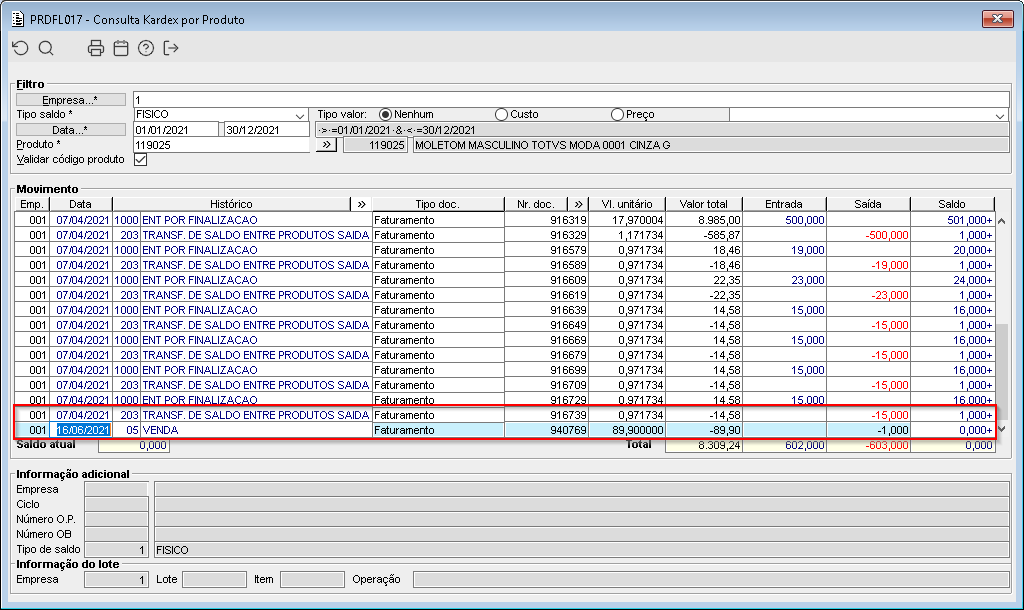Click the Produto code field 119025
The width and height of the screenshot is (1024, 610).
coord(221,145)
